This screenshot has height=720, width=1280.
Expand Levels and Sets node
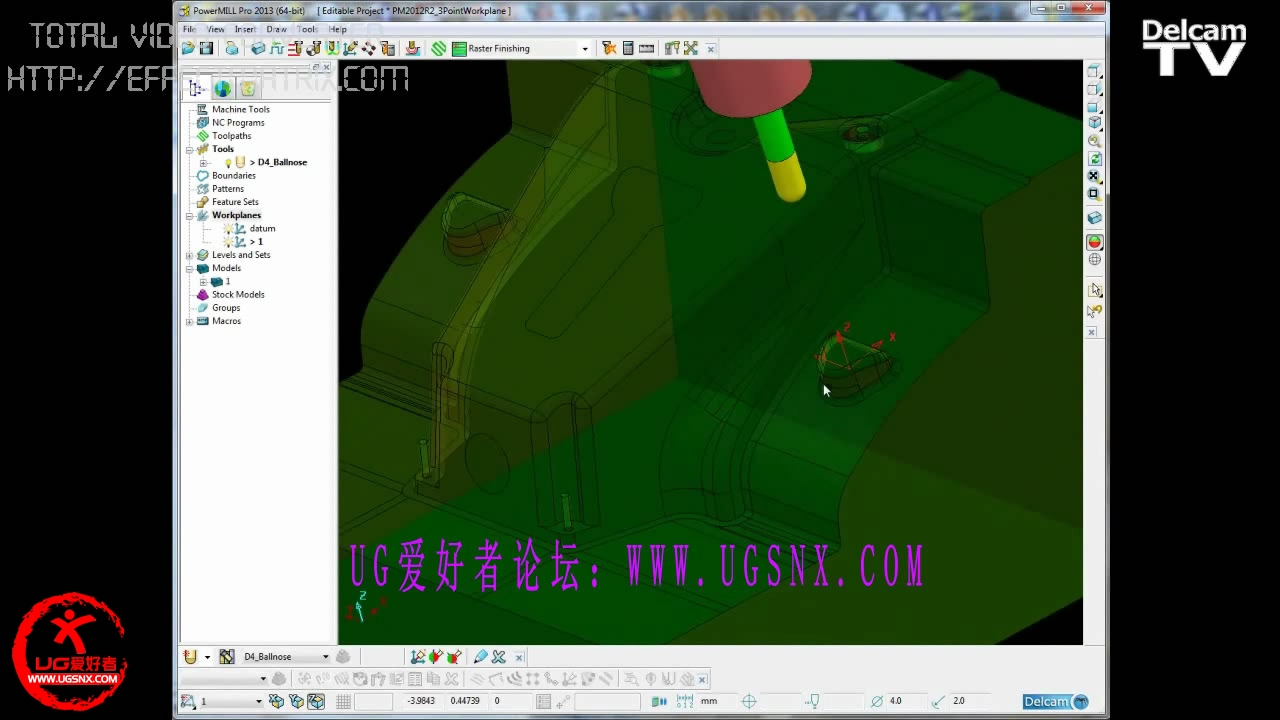coord(190,255)
